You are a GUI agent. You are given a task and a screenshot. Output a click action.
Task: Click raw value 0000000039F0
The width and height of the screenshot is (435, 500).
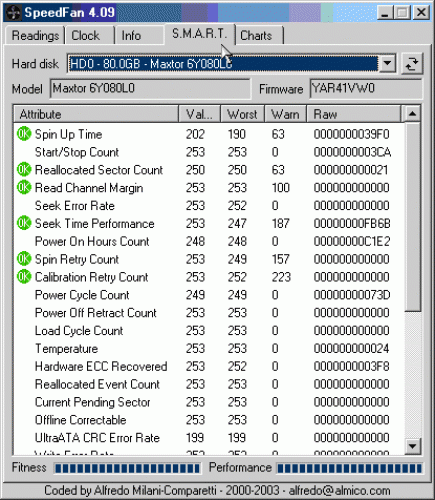351,134
